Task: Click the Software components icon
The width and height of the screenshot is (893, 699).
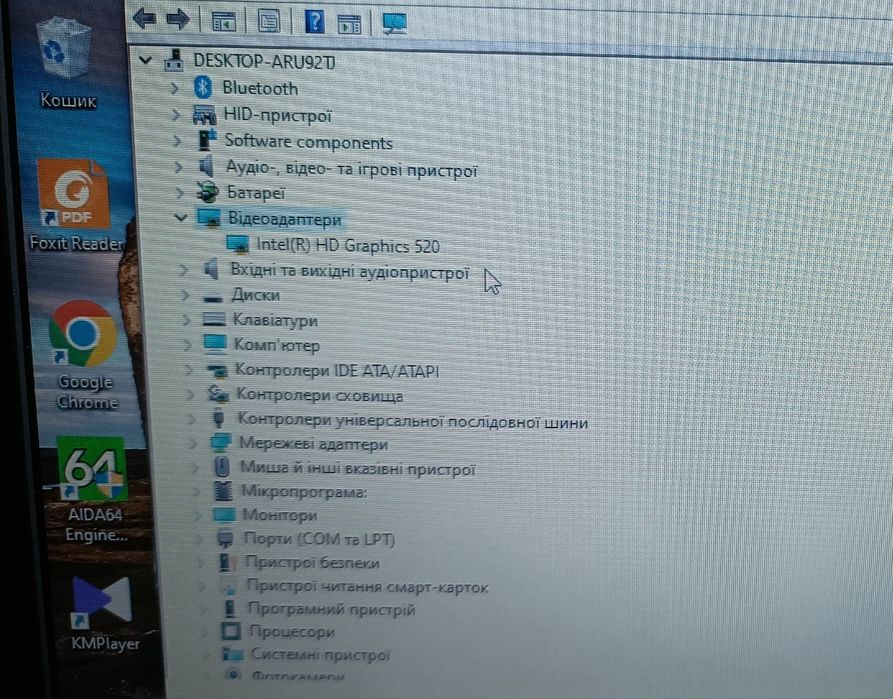Action: (207, 140)
